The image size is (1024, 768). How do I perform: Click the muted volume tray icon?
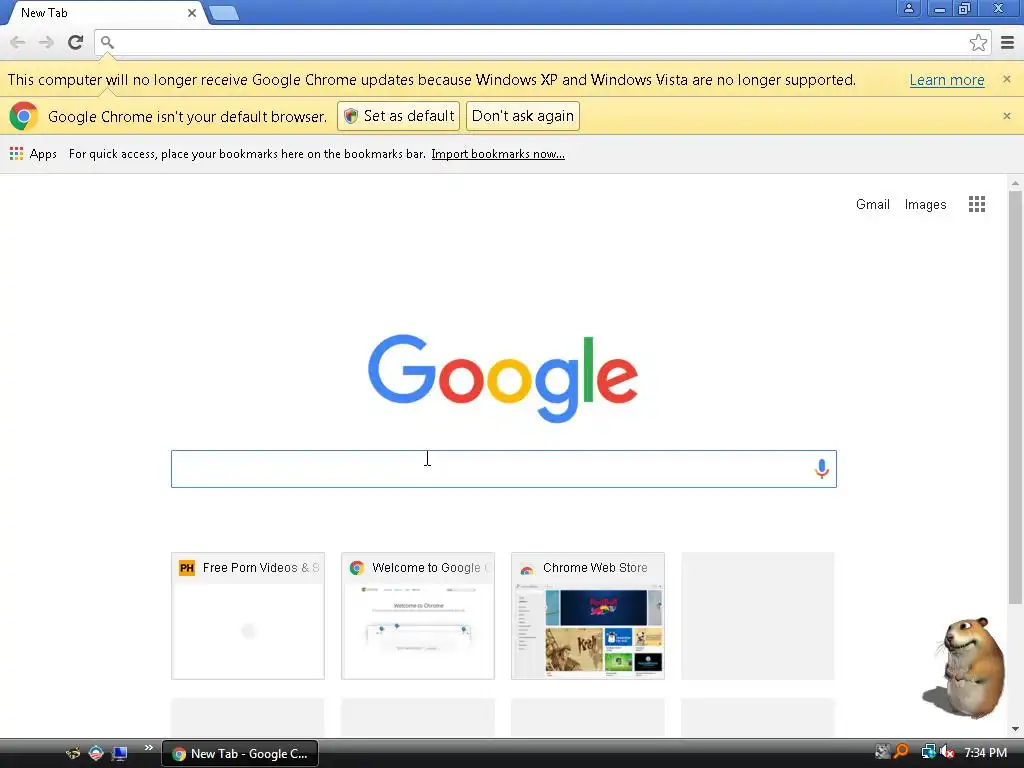[x=947, y=752]
